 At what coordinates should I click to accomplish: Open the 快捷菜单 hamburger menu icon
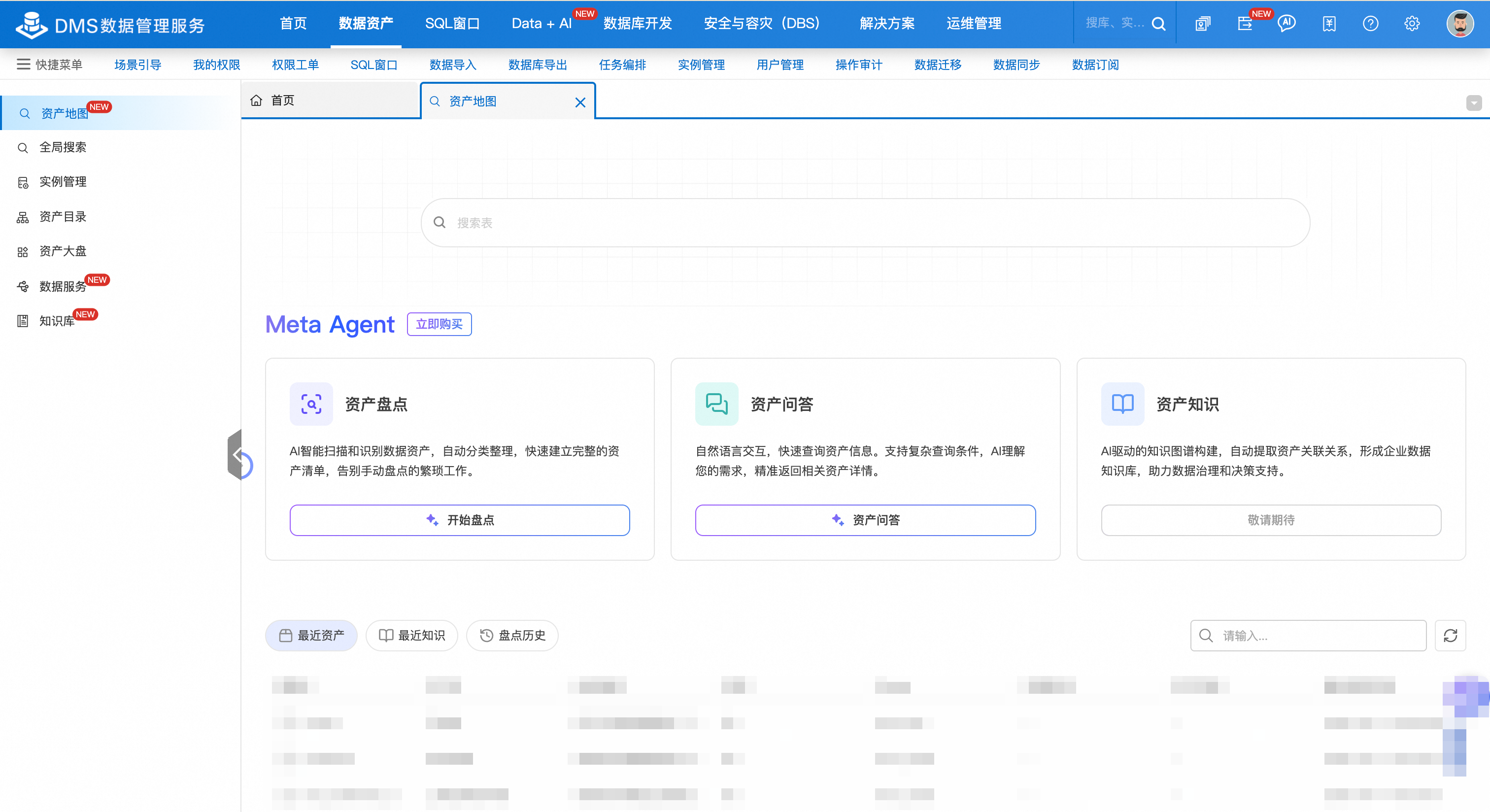[23, 64]
